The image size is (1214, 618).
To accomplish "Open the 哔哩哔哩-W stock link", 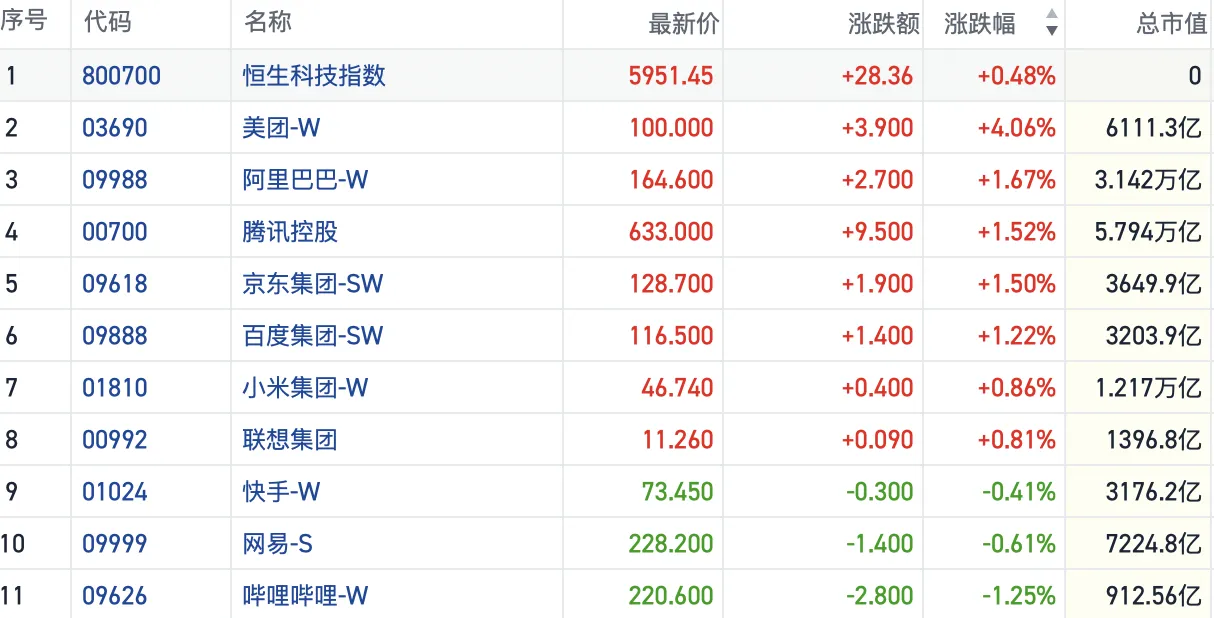I will (x=305, y=596).
